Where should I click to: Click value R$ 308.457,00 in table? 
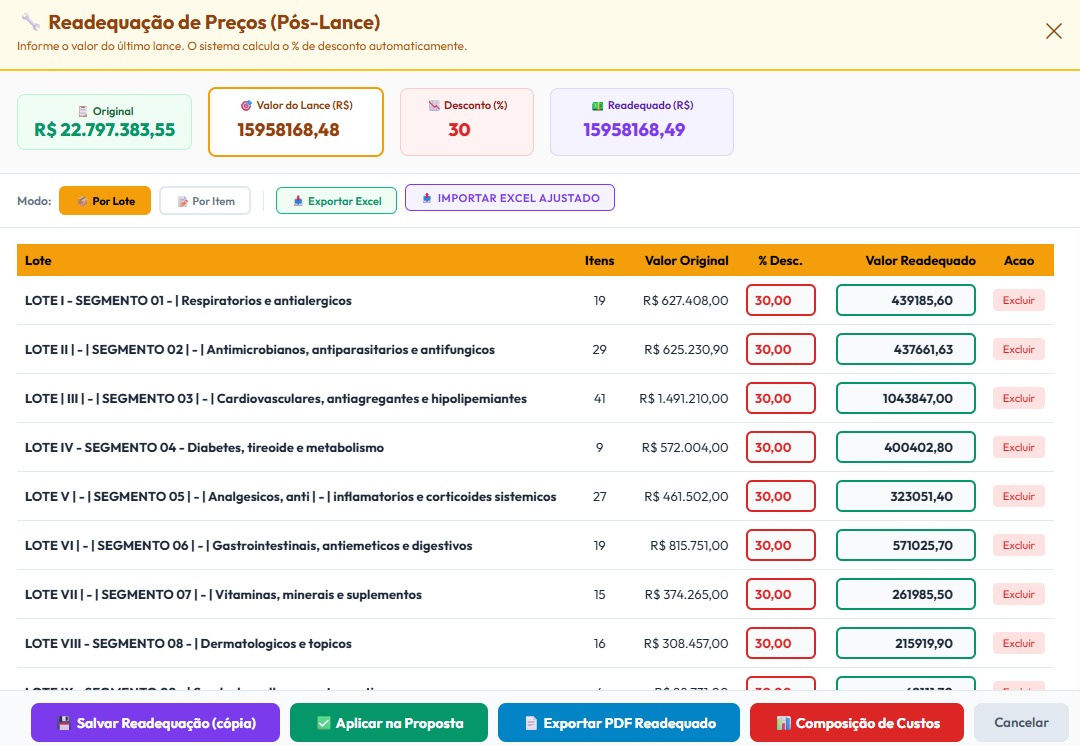(685, 643)
